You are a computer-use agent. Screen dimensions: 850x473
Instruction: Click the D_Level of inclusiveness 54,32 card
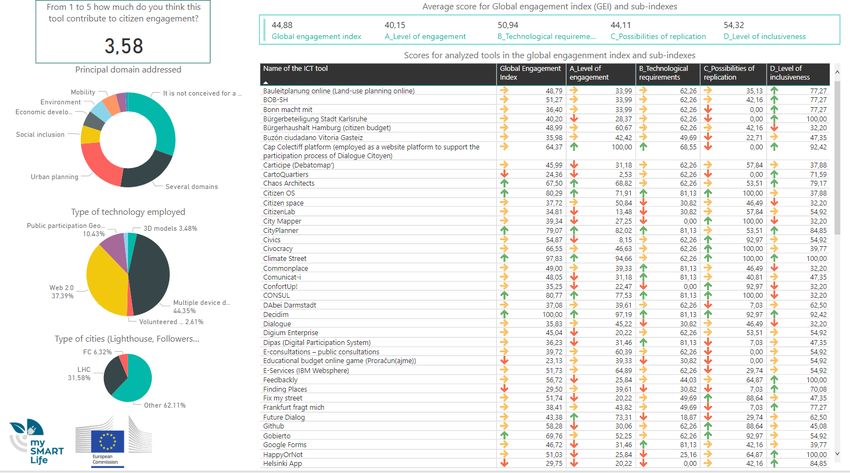pos(764,30)
